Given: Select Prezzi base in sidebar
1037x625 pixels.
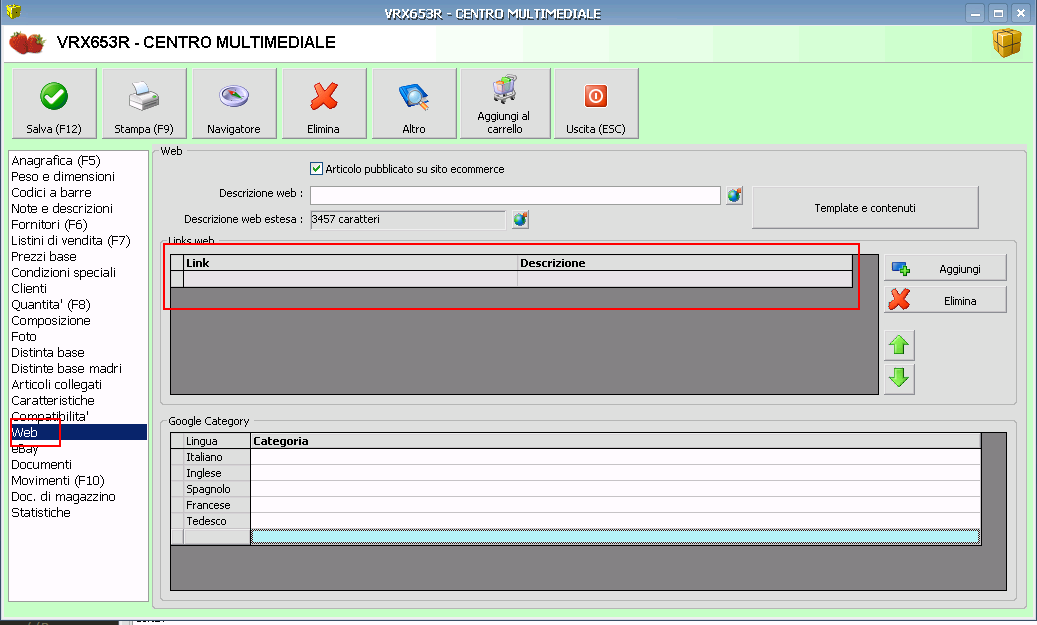Looking at the screenshot, I should [x=44, y=257].
